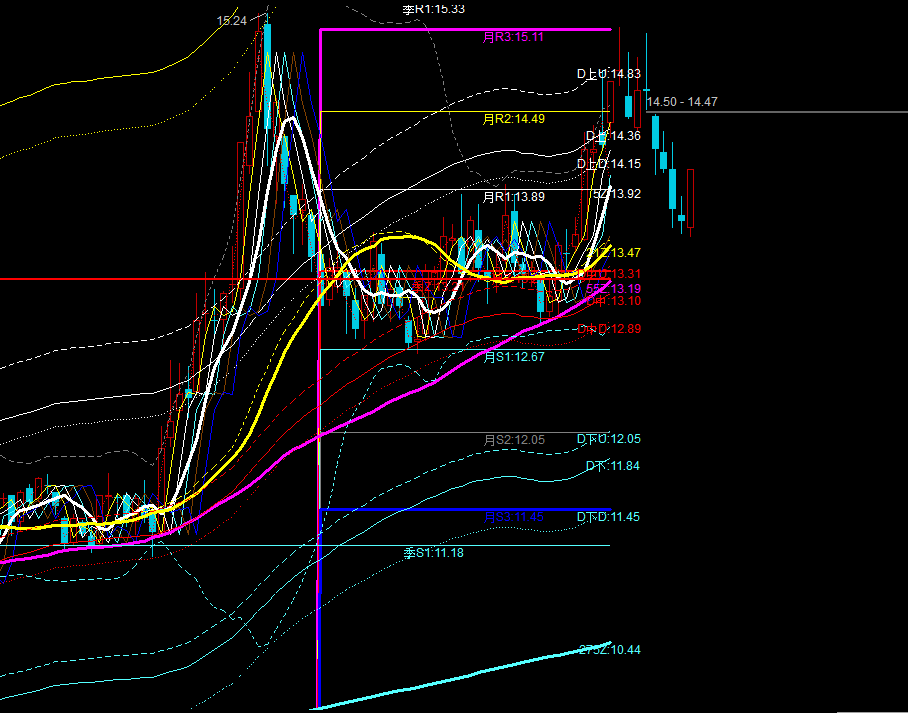Click the '5Z:13.92' moving average label
This screenshot has height=713, width=908.
click(617, 193)
